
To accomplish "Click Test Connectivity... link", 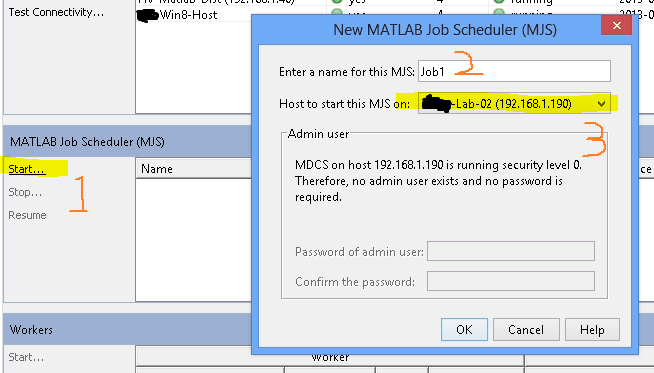I will (x=56, y=12).
